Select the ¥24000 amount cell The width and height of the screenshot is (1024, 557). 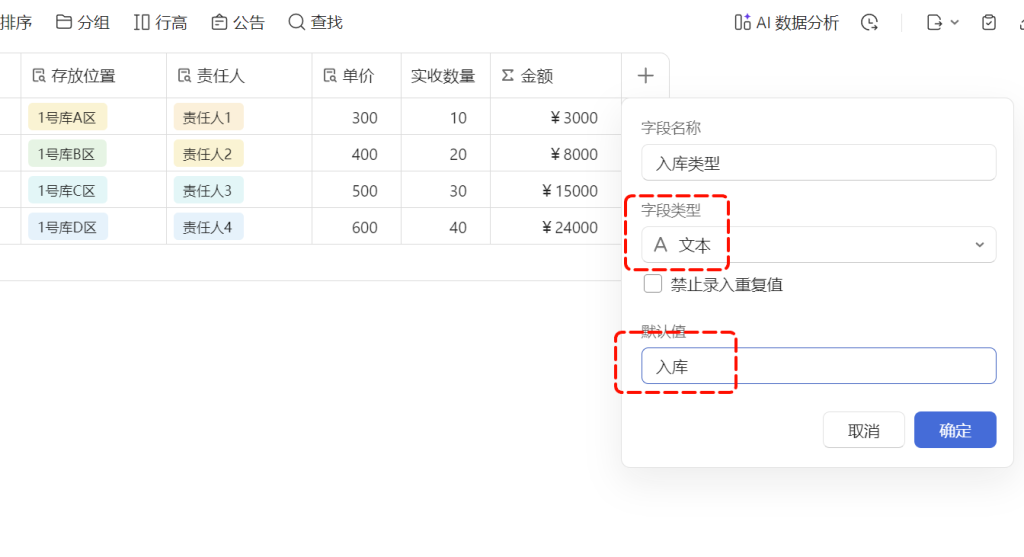556,227
